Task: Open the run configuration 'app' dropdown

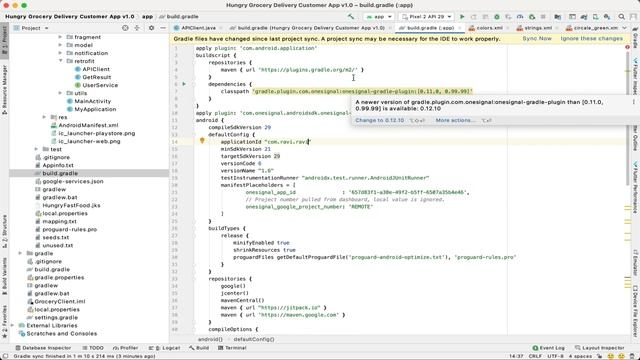Action: (379, 17)
